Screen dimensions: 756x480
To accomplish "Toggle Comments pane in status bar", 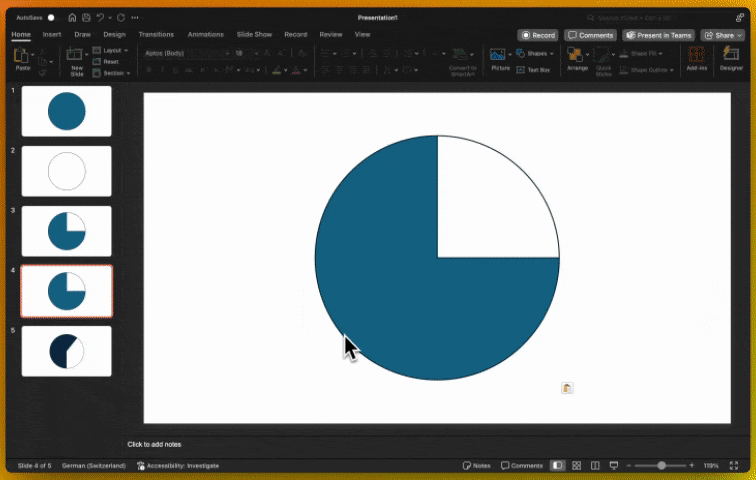I will pos(522,466).
